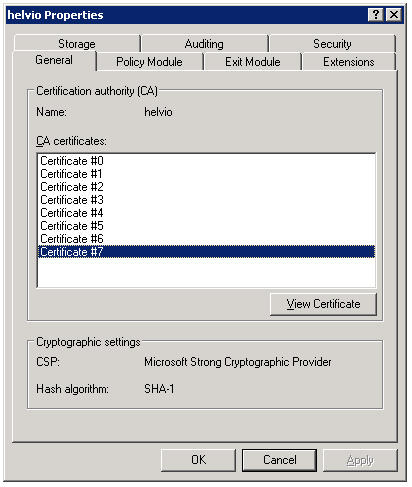Click the View Certificate button
Image resolution: width=412 pixels, height=487 pixels.
(x=323, y=304)
